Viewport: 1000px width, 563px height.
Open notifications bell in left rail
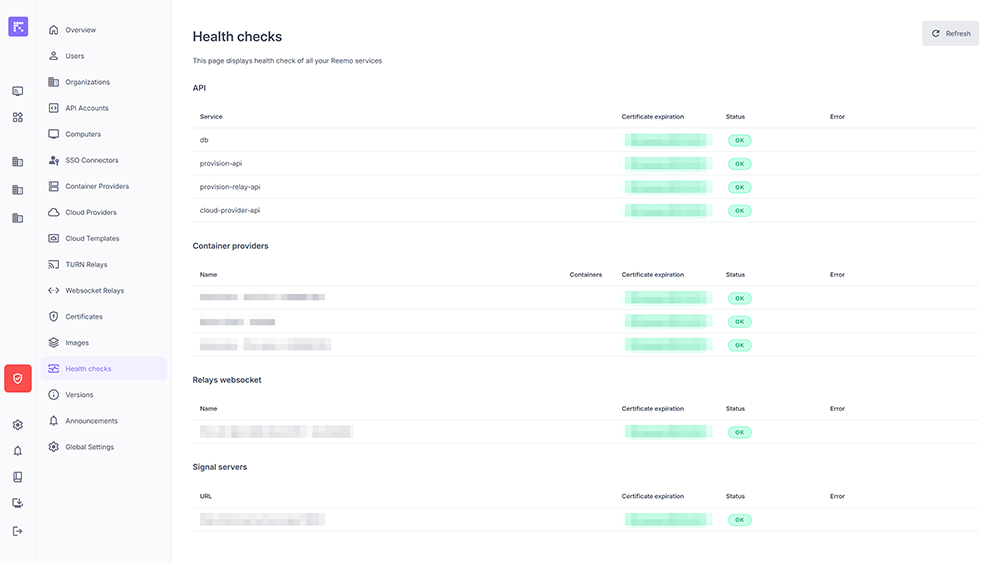tap(18, 451)
